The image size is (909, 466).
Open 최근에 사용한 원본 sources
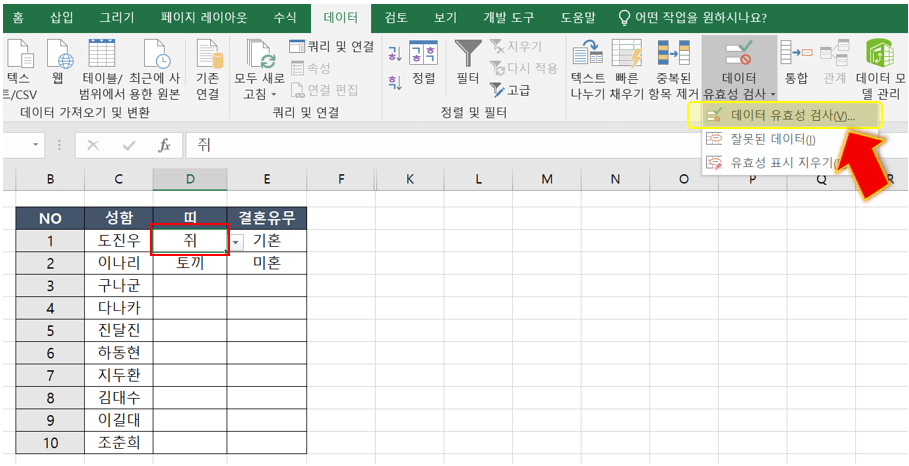coord(156,55)
